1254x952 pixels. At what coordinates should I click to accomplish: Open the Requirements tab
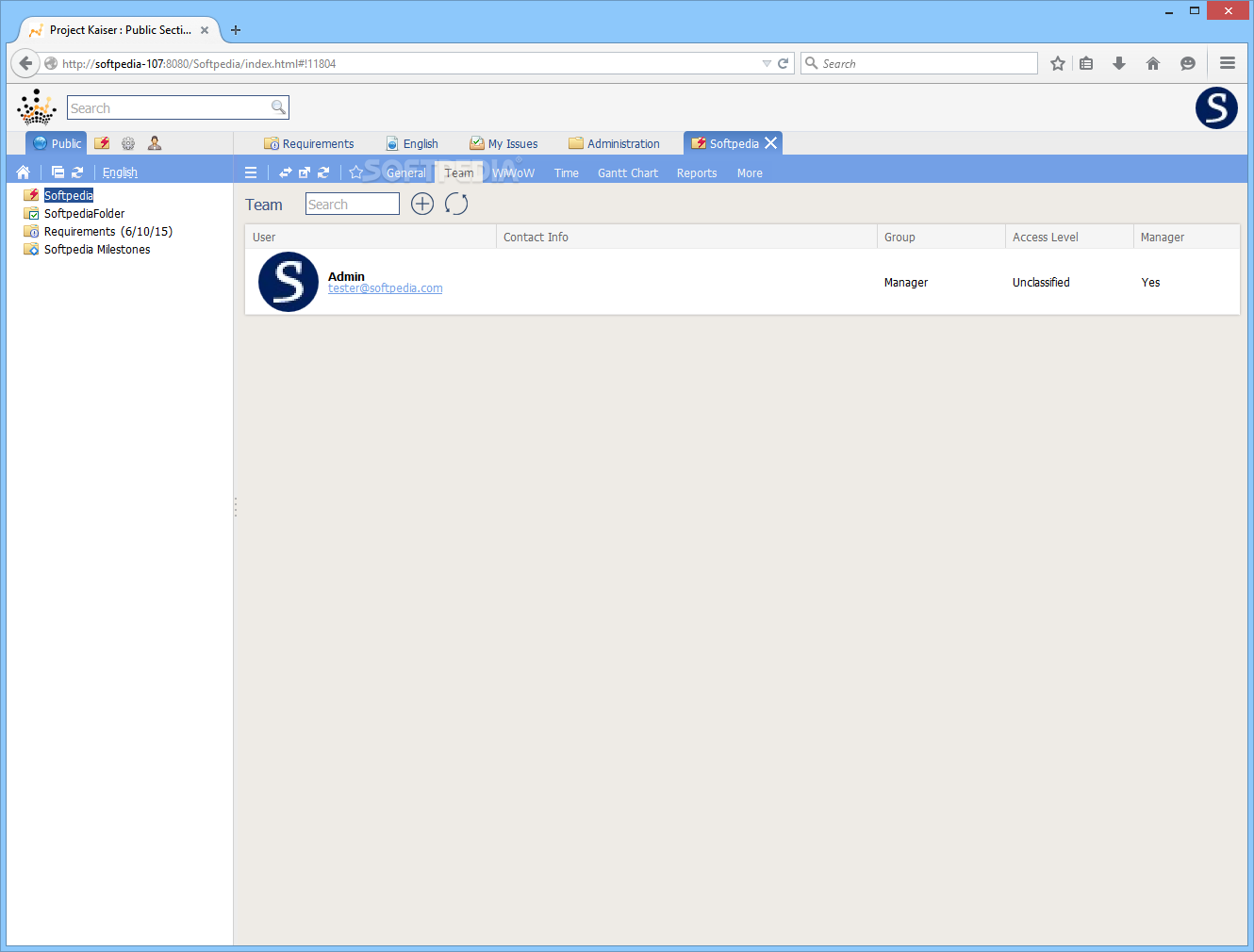[x=309, y=143]
